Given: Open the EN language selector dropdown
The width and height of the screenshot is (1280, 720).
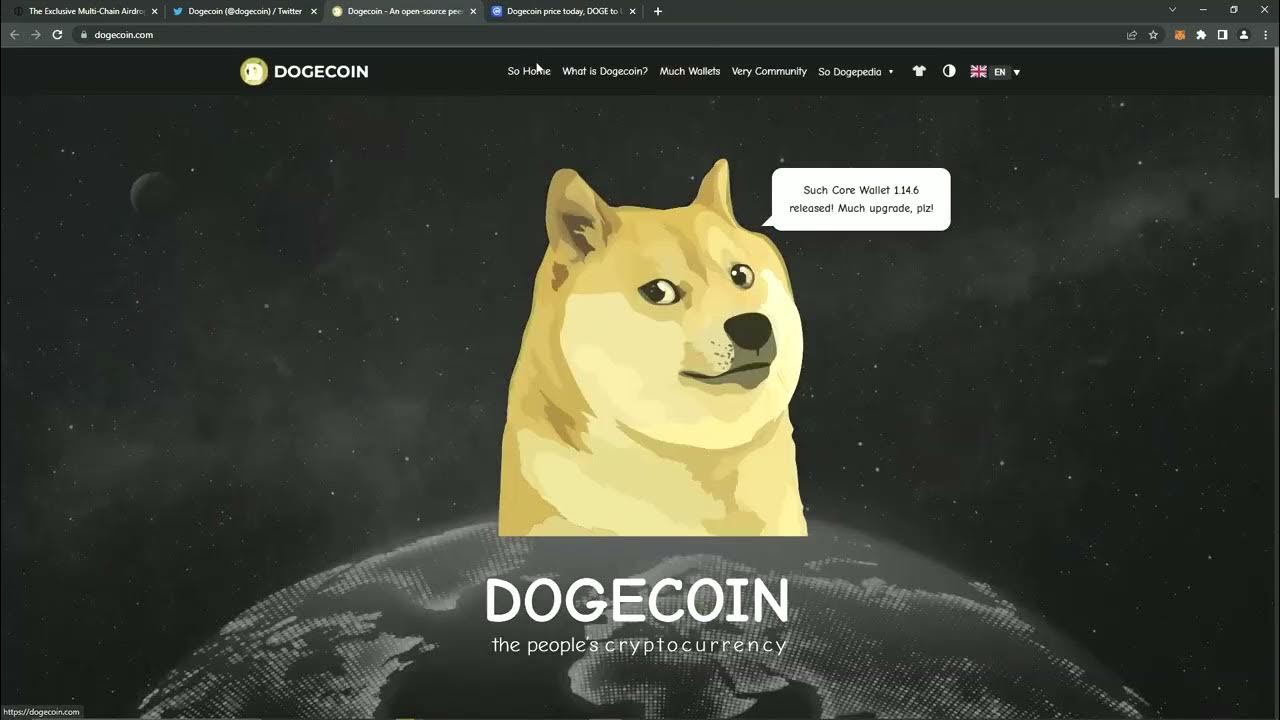Looking at the screenshot, I should click(996, 72).
